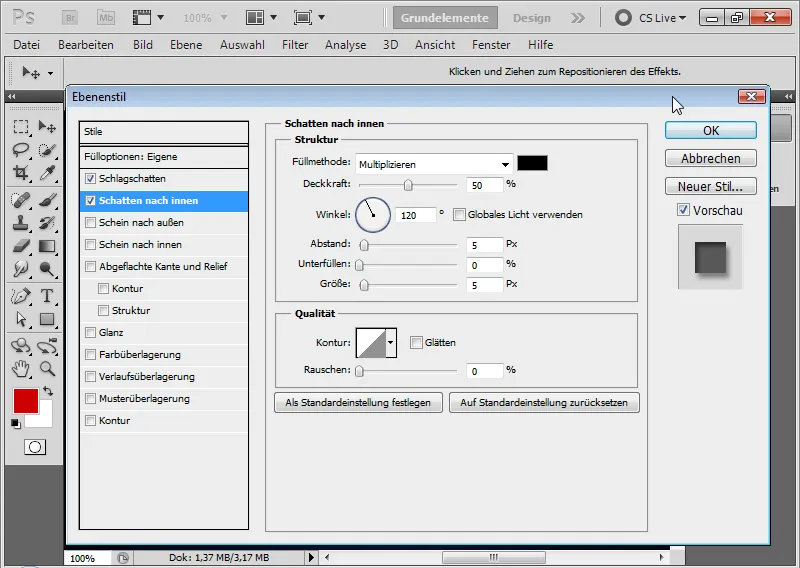
Task: Select the 3D Object Rotate tool
Action: tap(21, 345)
